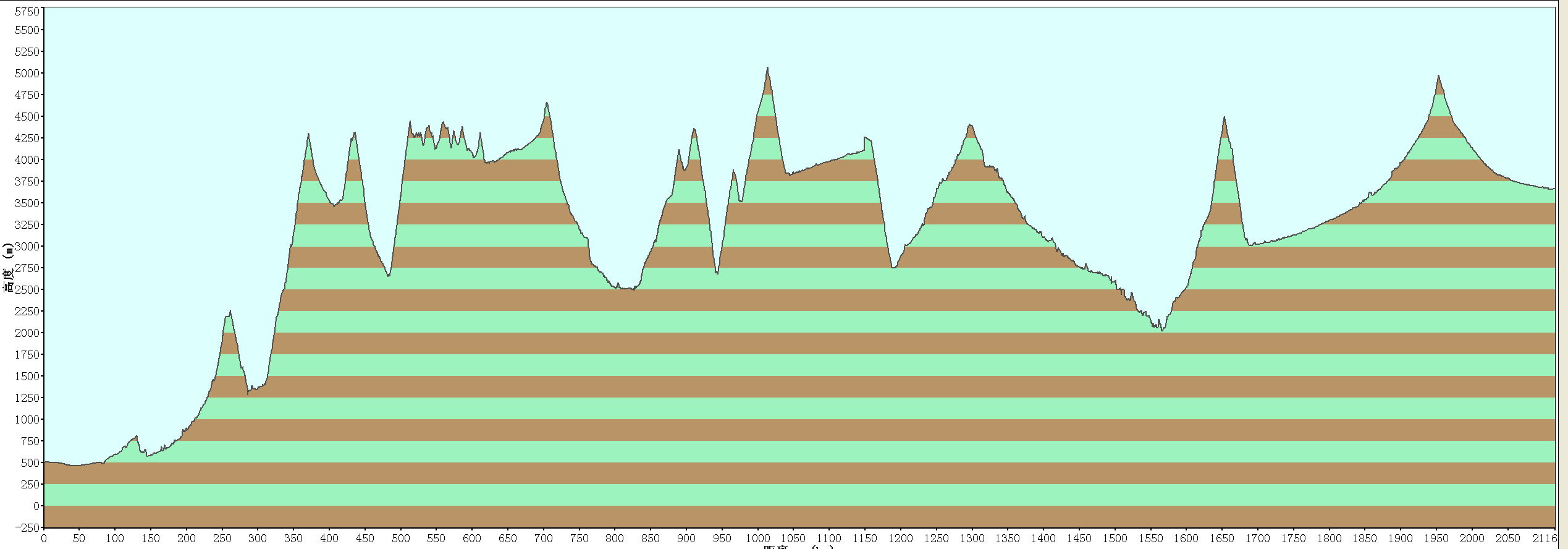This screenshot has height=549, width=1568.
Task: Click the peak top near 910 km
Action: pyautogui.click(x=694, y=129)
